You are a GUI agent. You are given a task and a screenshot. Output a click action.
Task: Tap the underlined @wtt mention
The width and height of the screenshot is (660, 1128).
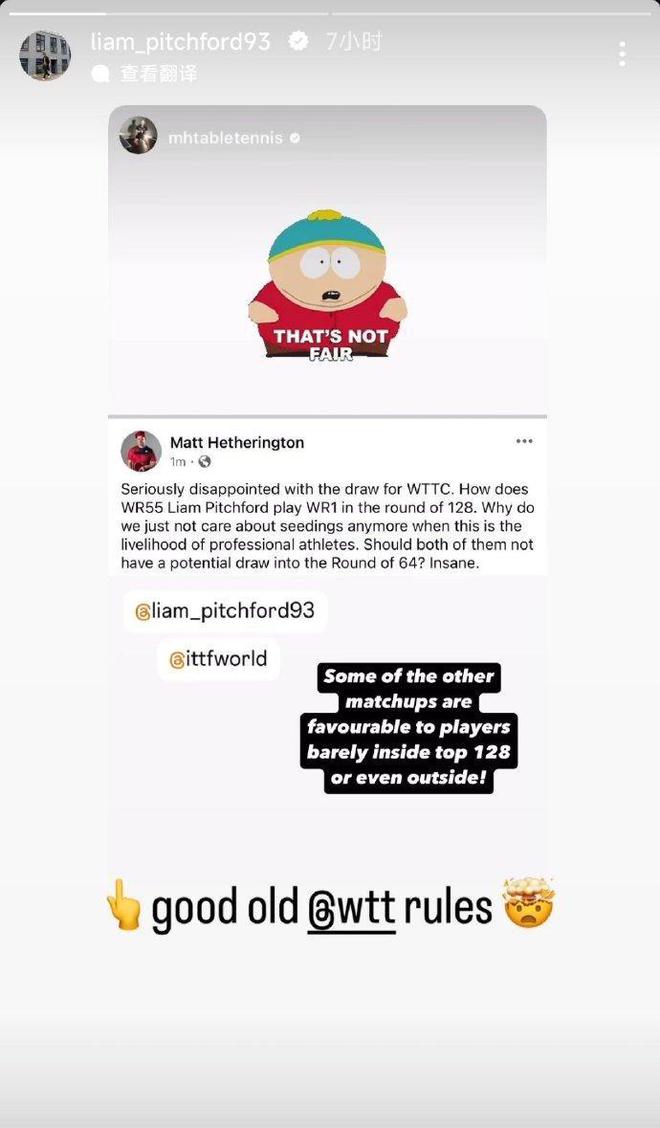coord(351,908)
